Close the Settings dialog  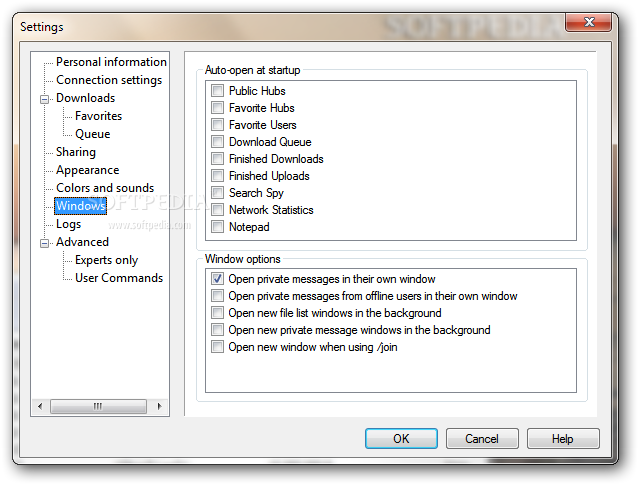[588, 22]
